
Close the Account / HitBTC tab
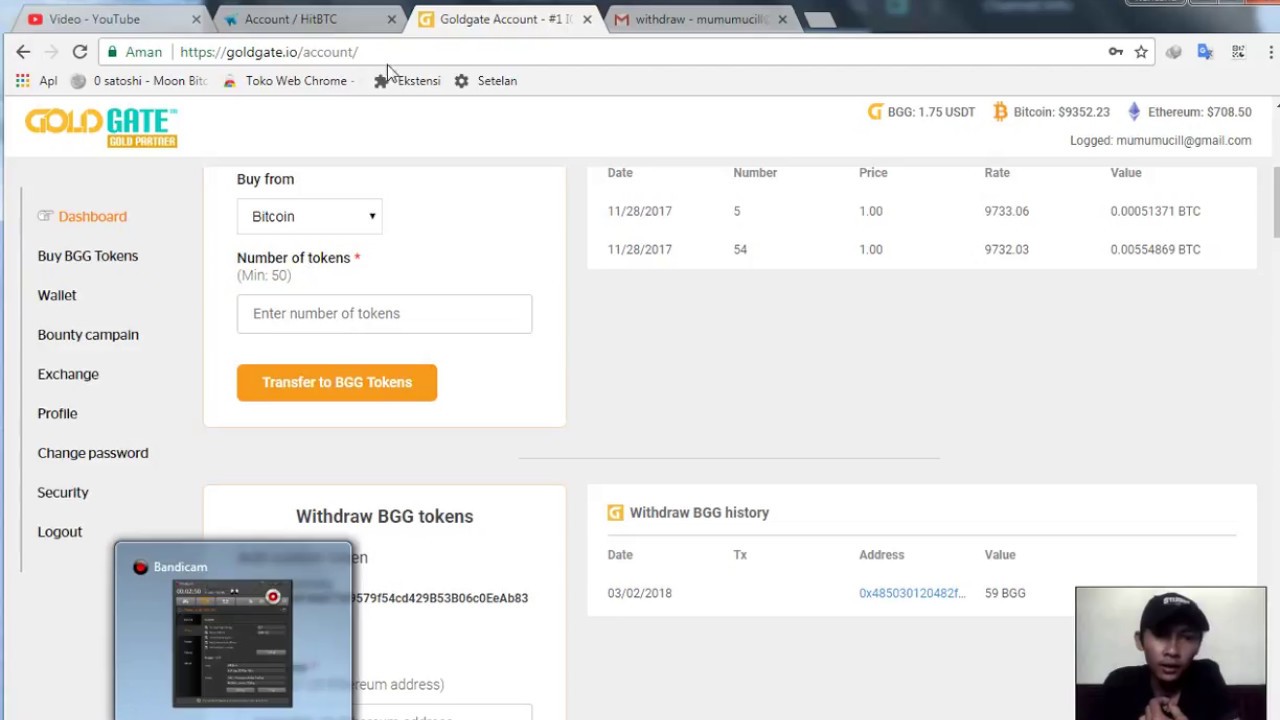tap(391, 19)
